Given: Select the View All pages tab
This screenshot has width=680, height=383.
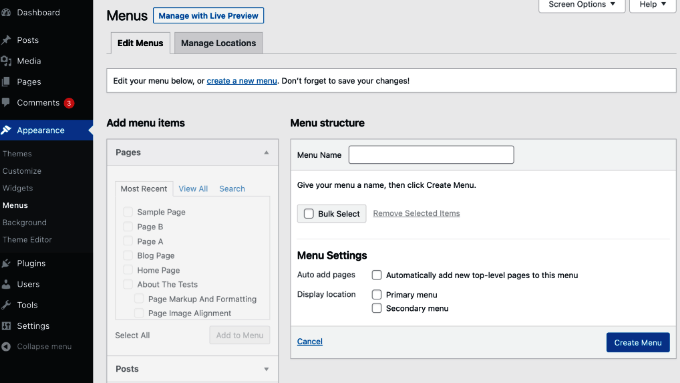Looking at the screenshot, I should point(193,189).
